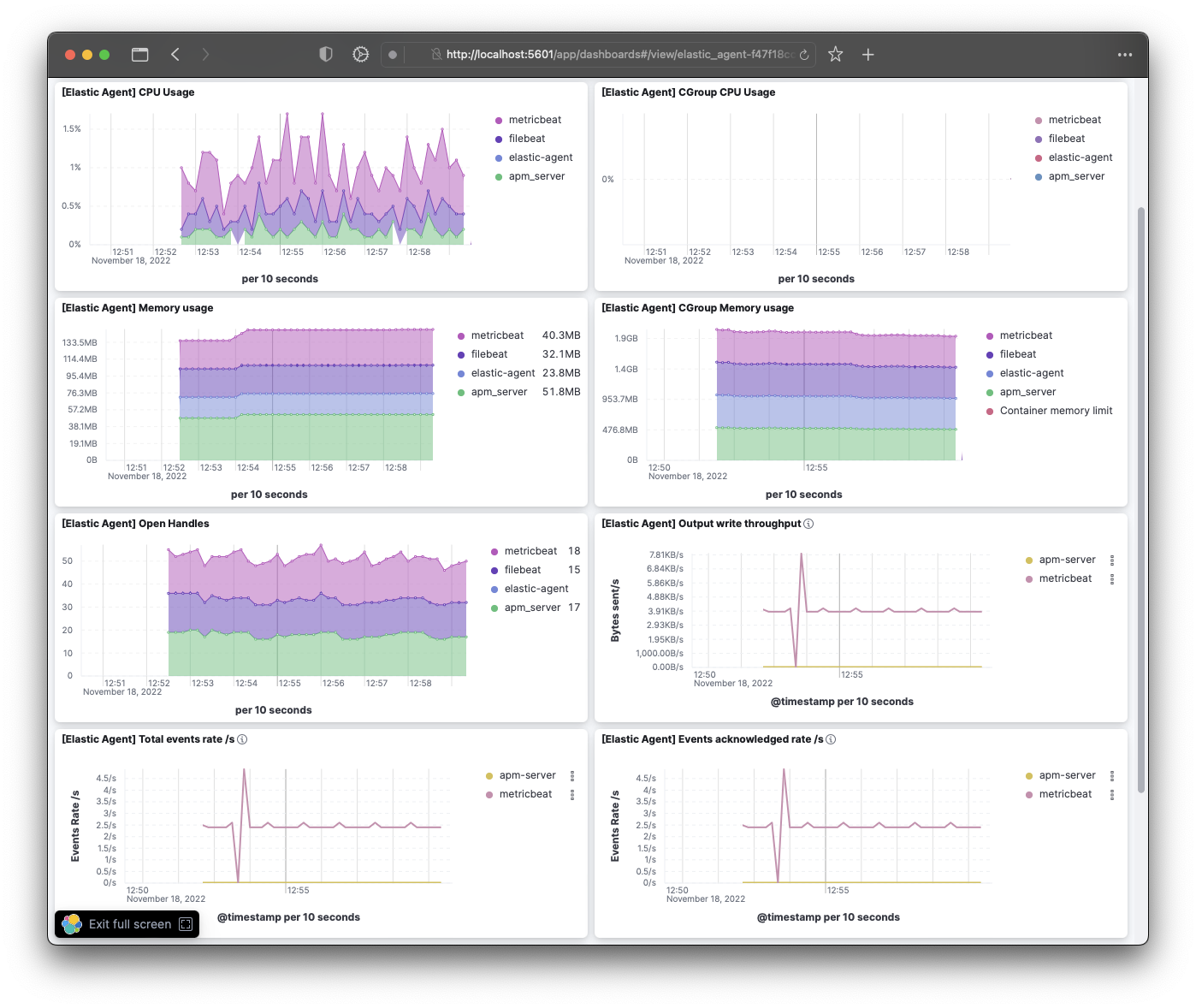Screen dimensions: 1196x1008
Task: Go back using the browser back arrow
Action: (x=175, y=55)
